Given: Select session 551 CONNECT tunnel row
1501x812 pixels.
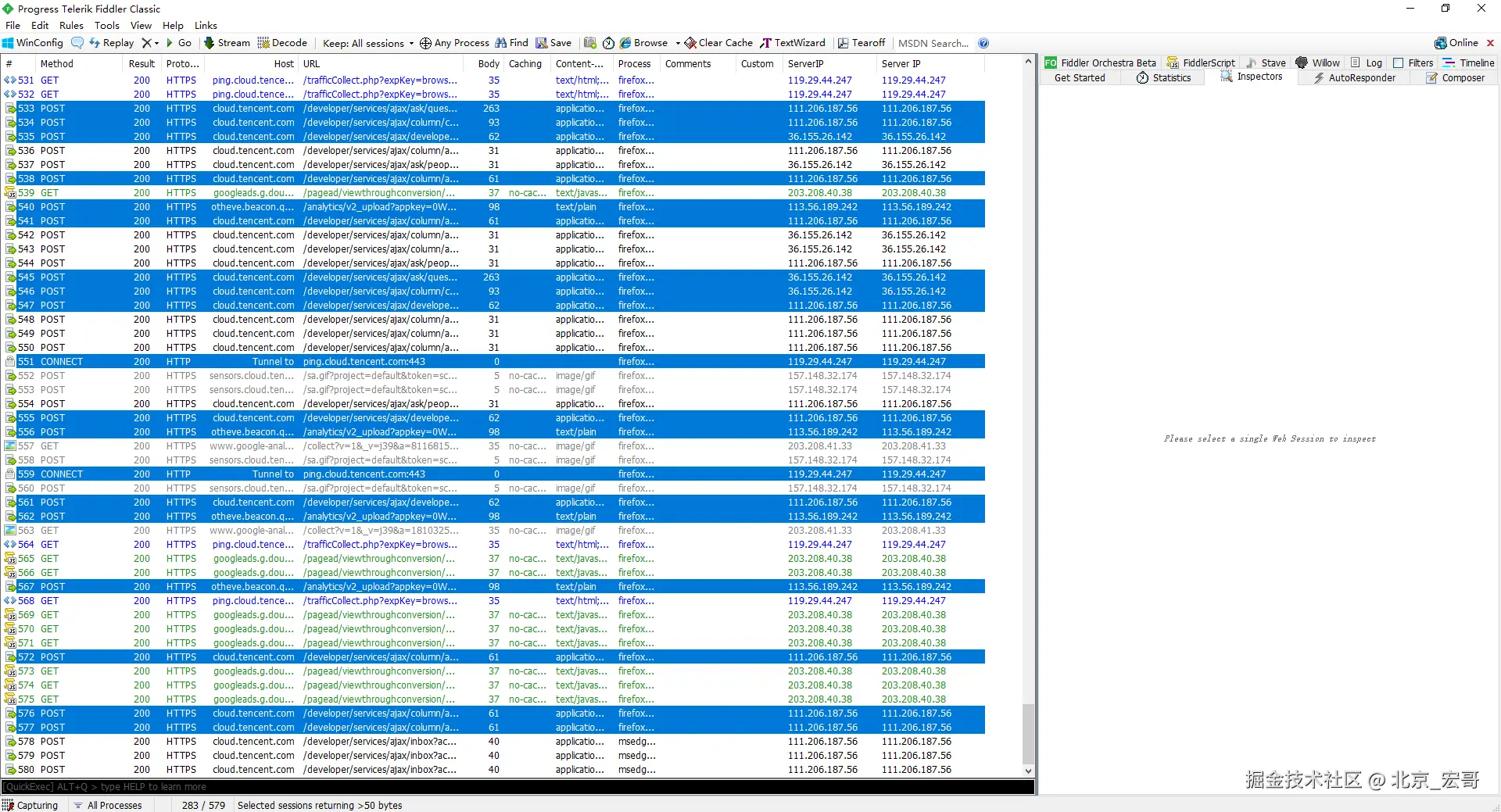Looking at the screenshot, I should point(494,362).
